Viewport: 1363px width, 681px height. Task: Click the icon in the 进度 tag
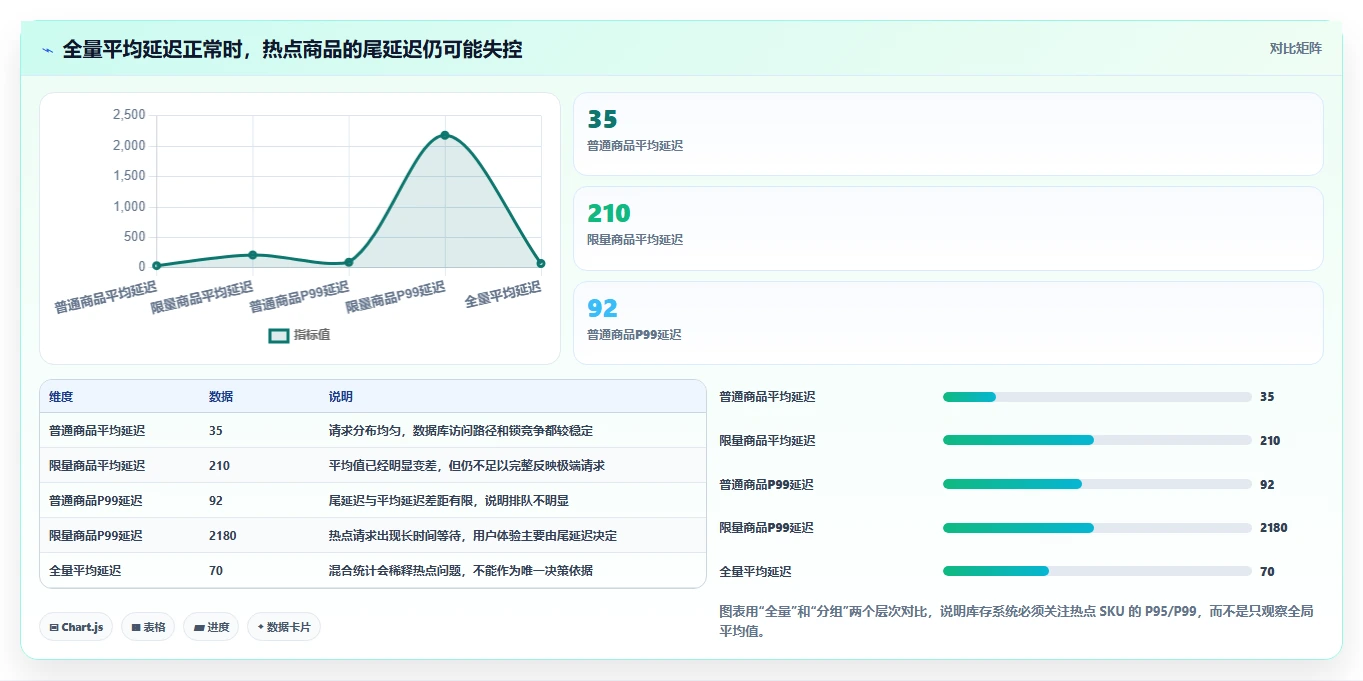[x=199, y=628]
